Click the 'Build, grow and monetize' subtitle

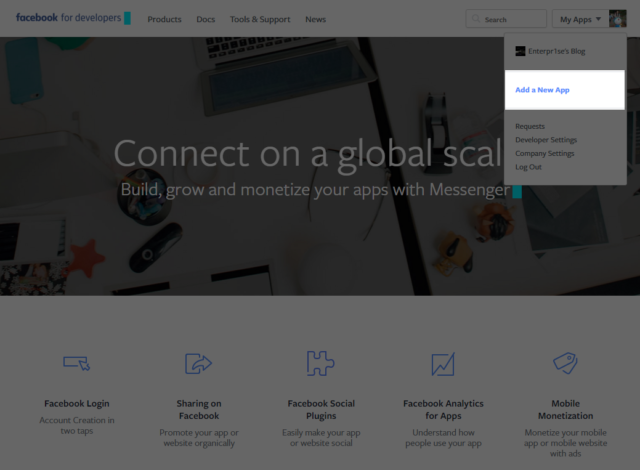pyautogui.click(x=316, y=190)
